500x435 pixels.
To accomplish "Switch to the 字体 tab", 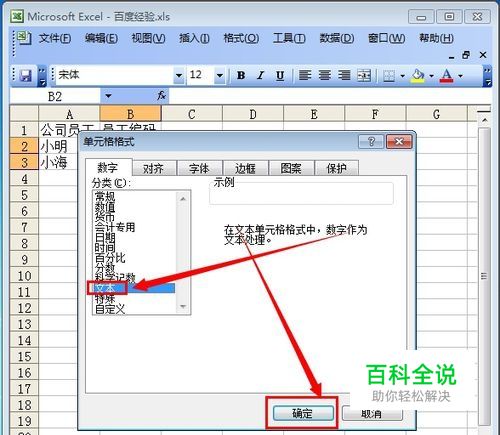I will 199,168.
